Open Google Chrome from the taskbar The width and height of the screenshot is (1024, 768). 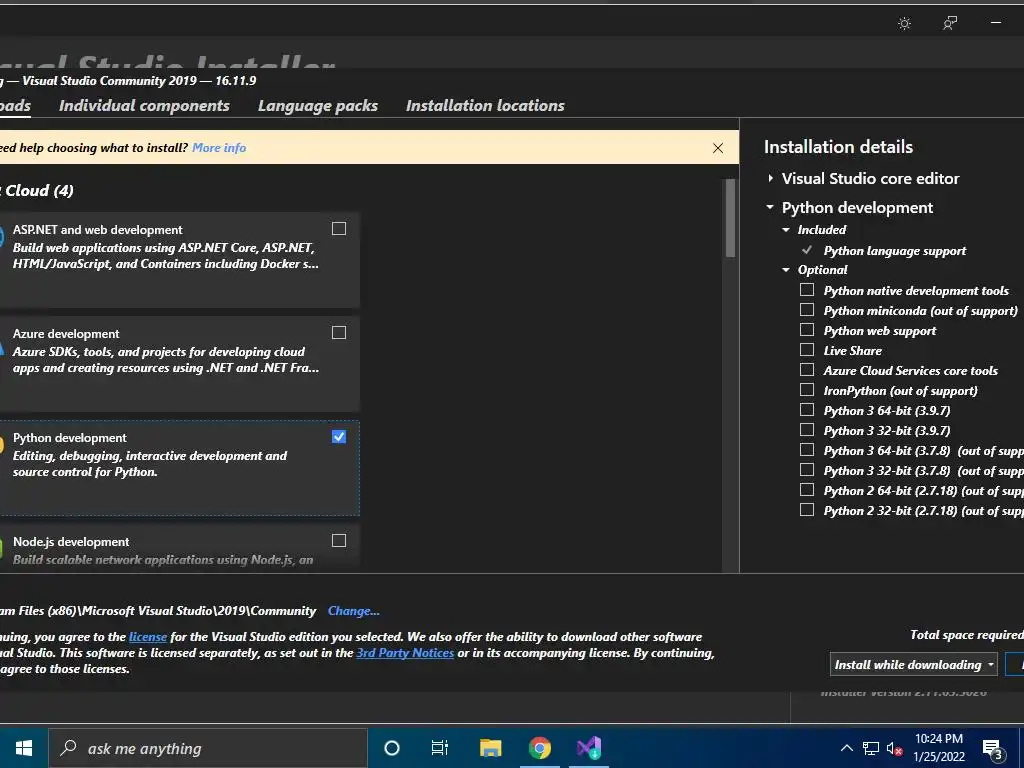[x=540, y=748]
